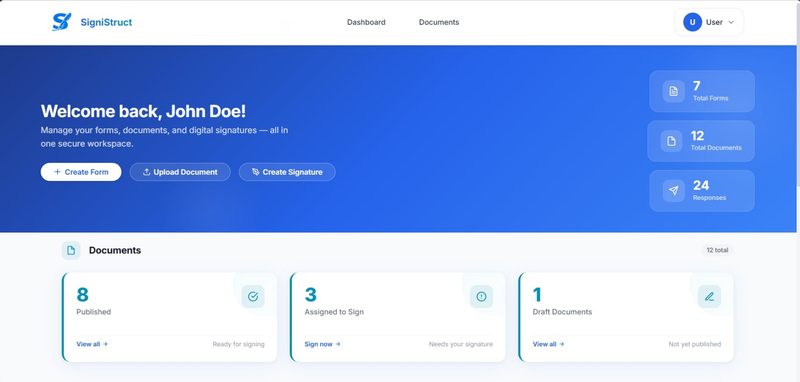Click View all in the Published card
800x382 pixels.
(x=92, y=344)
